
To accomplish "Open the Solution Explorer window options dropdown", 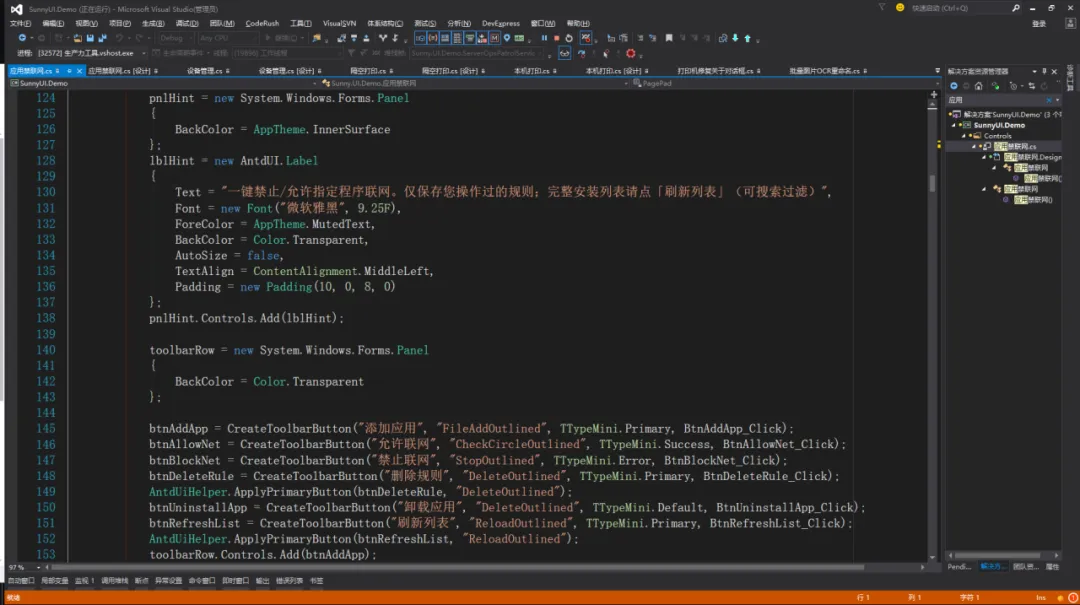I will [x=1035, y=72].
